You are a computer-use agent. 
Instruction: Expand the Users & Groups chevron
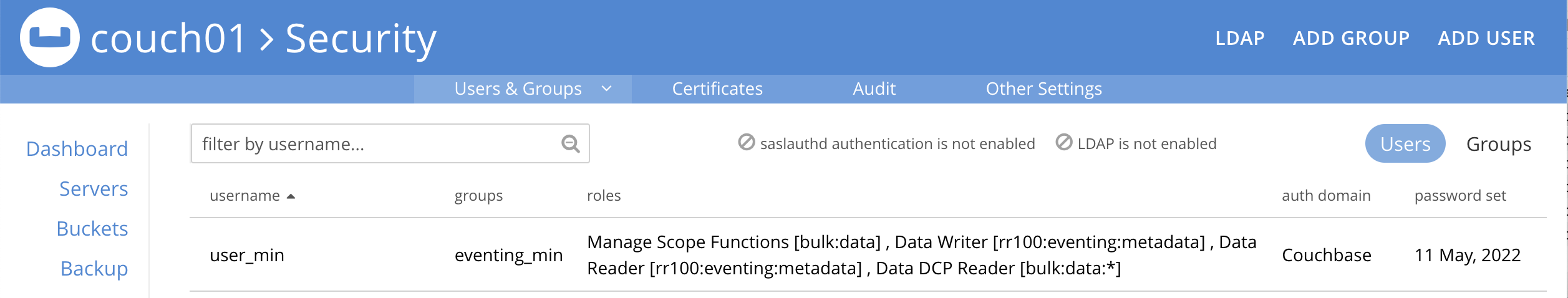(x=606, y=89)
